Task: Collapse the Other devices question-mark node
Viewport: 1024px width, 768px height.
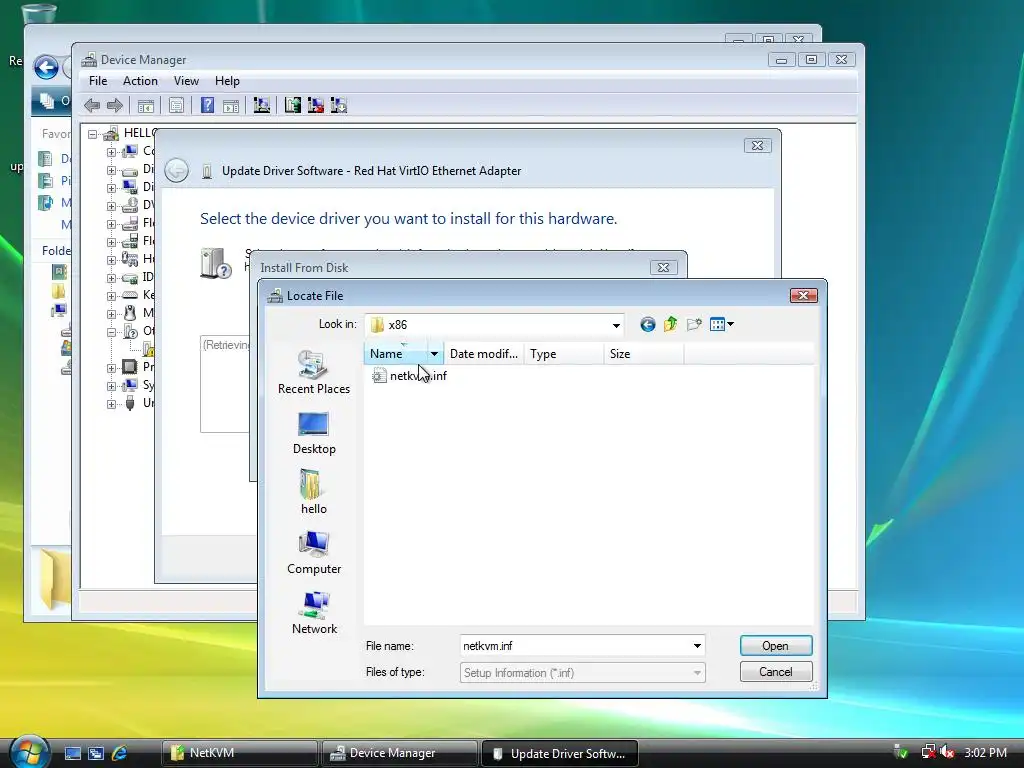Action: pos(111,332)
